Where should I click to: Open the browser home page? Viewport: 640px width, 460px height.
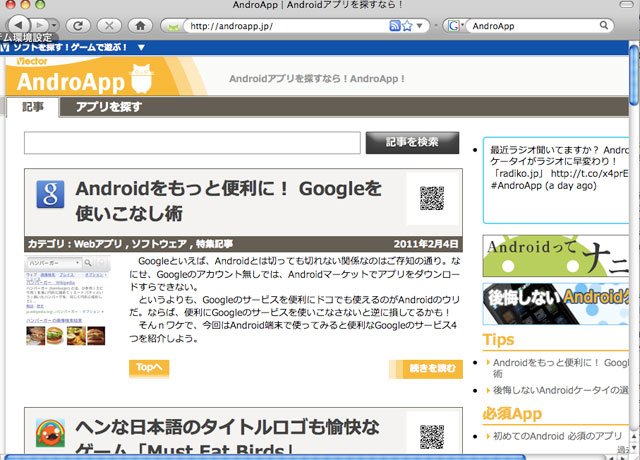(140, 26)
